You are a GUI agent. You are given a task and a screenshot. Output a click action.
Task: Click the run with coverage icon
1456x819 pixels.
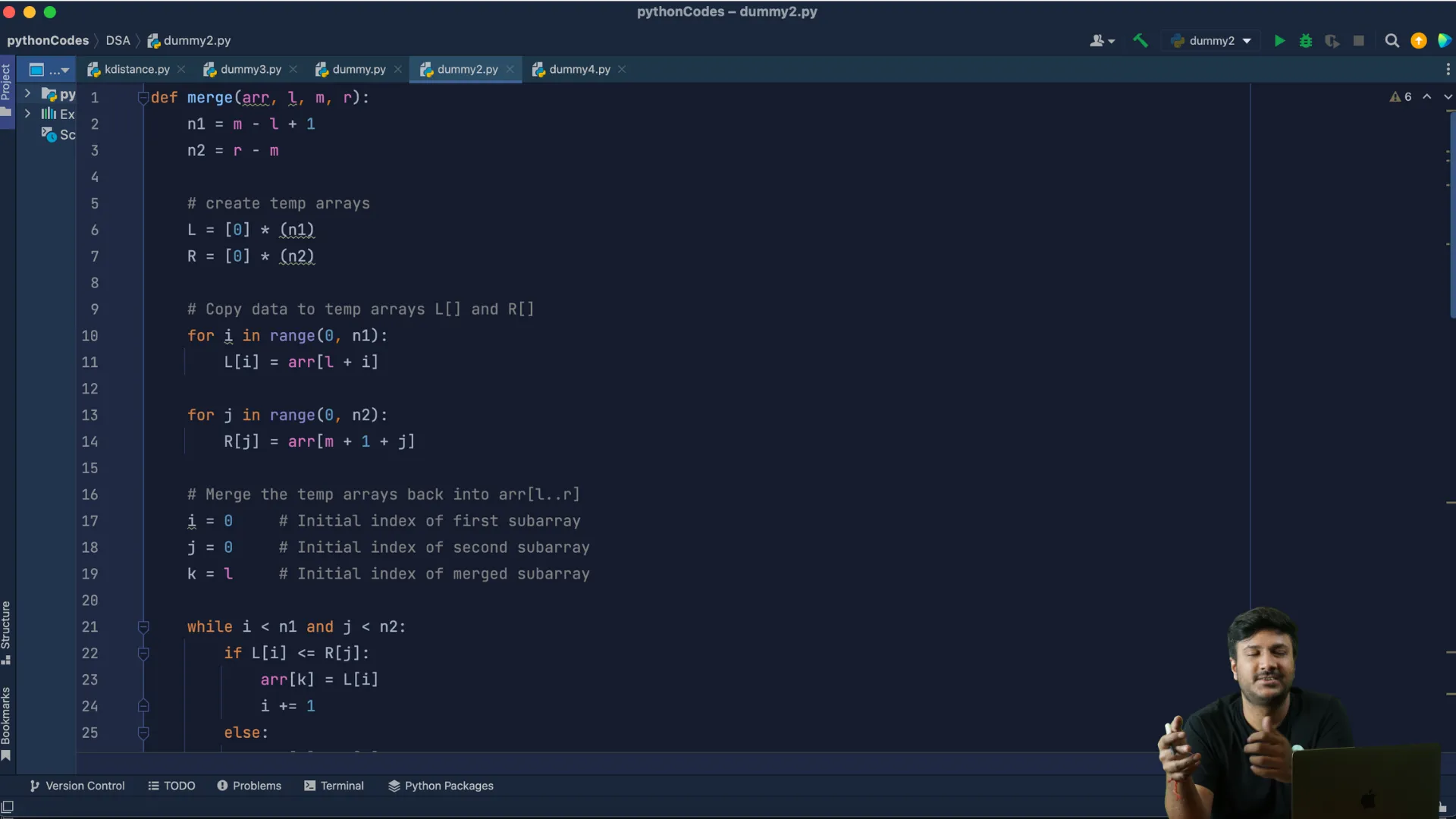pos(1332,41)
